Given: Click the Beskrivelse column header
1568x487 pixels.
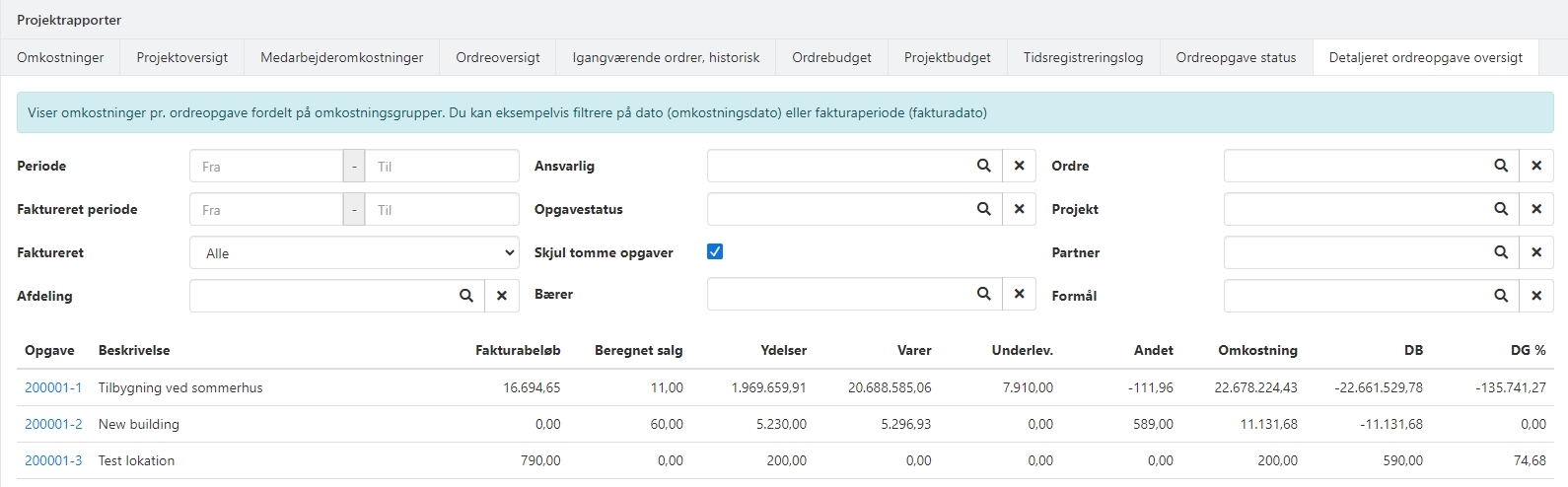Looking at the screenshot, I should pos(134,350).
